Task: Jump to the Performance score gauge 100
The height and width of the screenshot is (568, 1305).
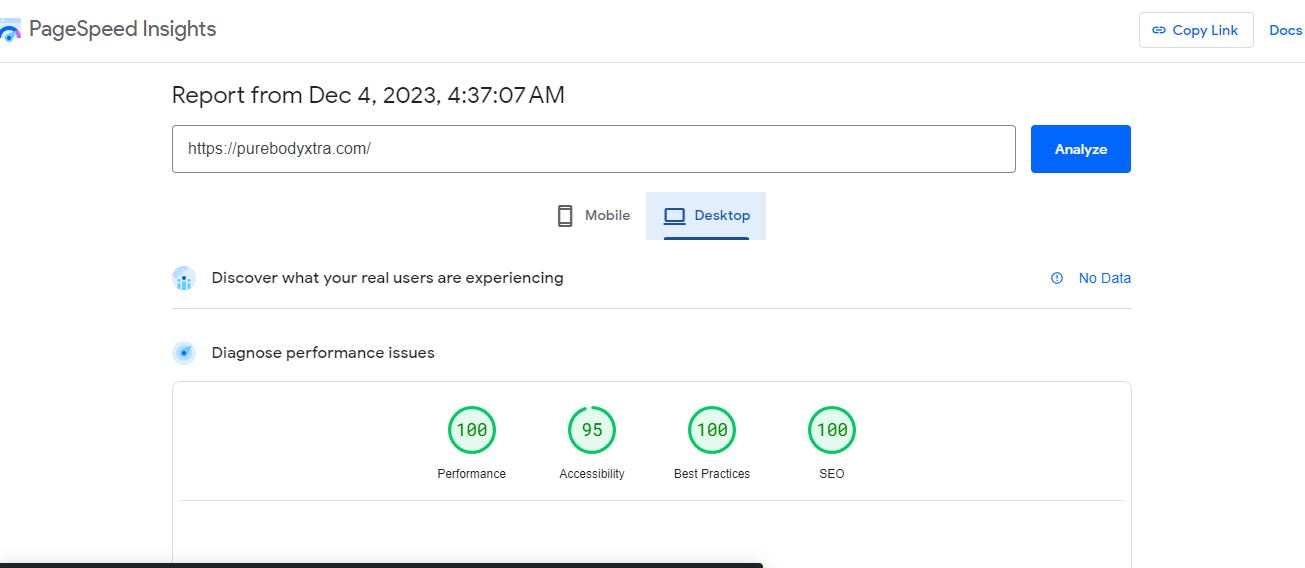Action: click(472, 430)
